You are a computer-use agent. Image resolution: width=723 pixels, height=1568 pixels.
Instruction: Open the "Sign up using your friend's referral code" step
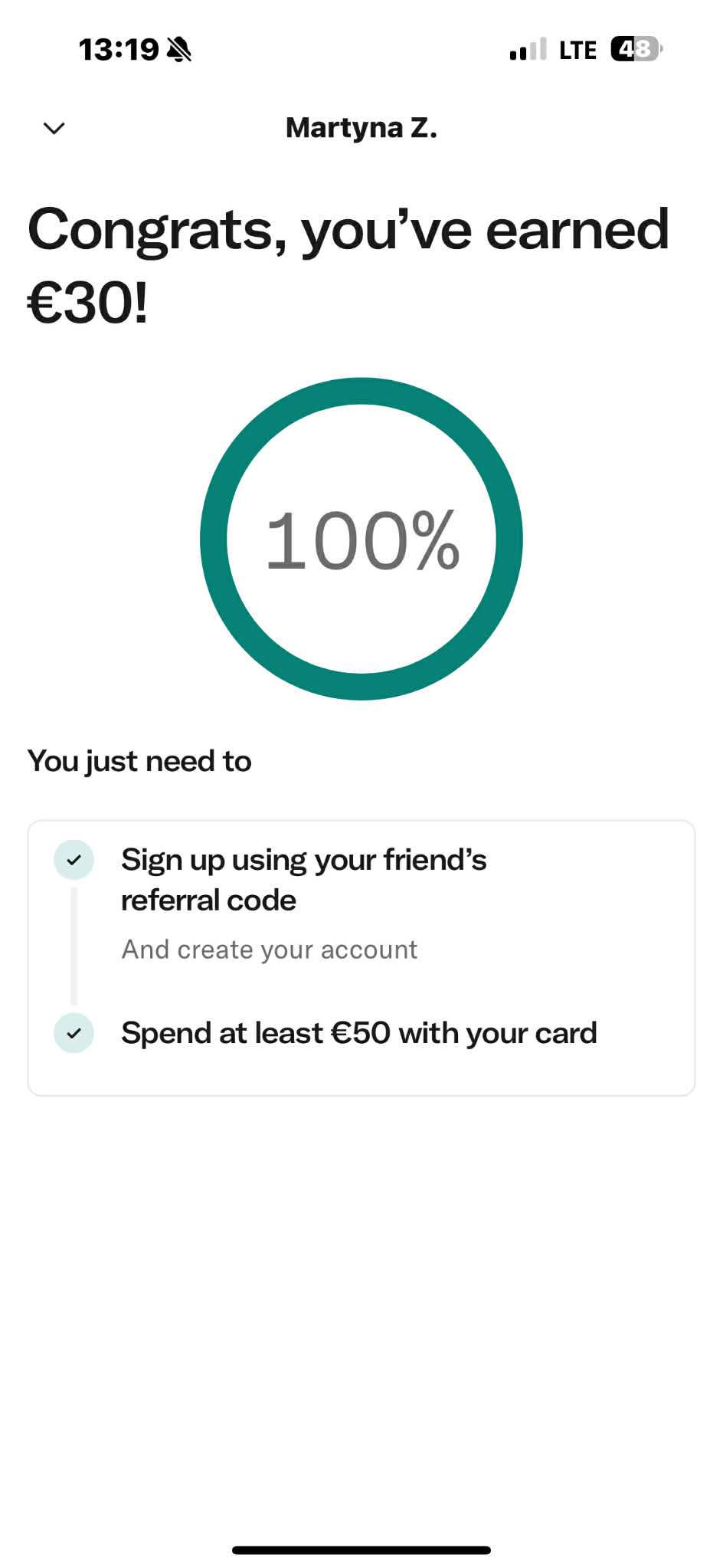click(x=304, y=880)
